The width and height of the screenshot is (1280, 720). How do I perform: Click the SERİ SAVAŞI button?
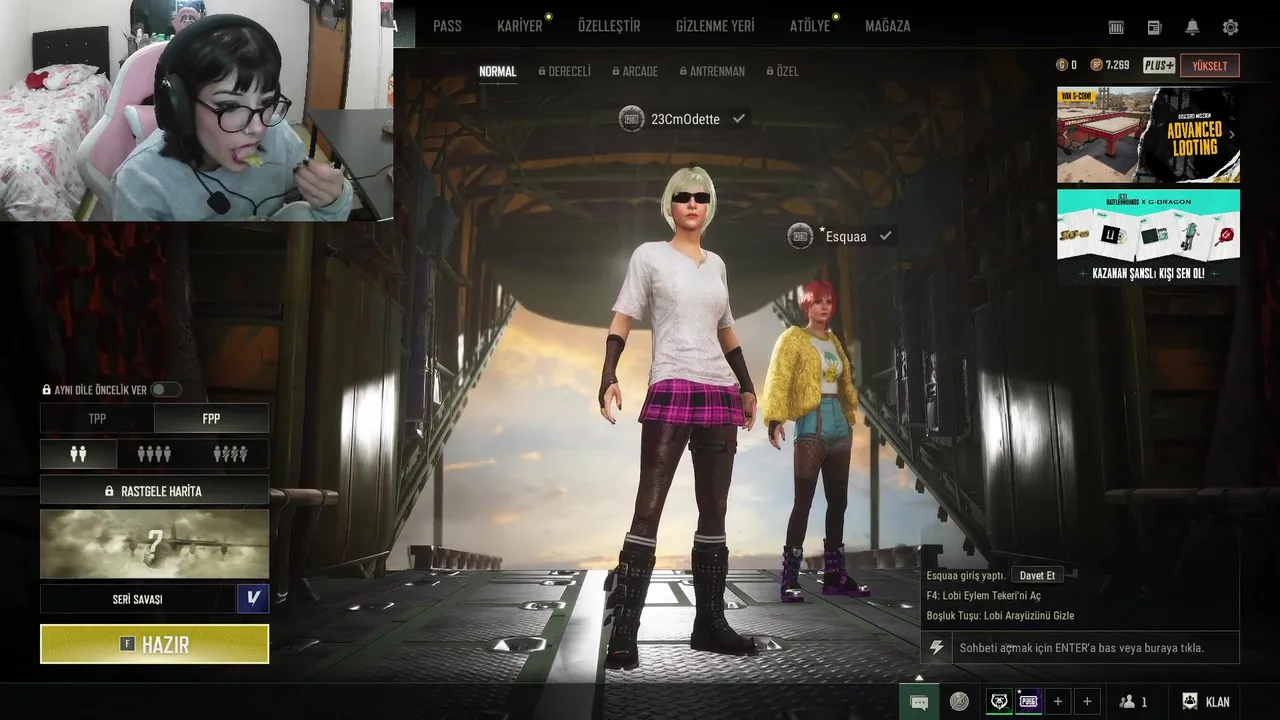click(x=138, y=599)
